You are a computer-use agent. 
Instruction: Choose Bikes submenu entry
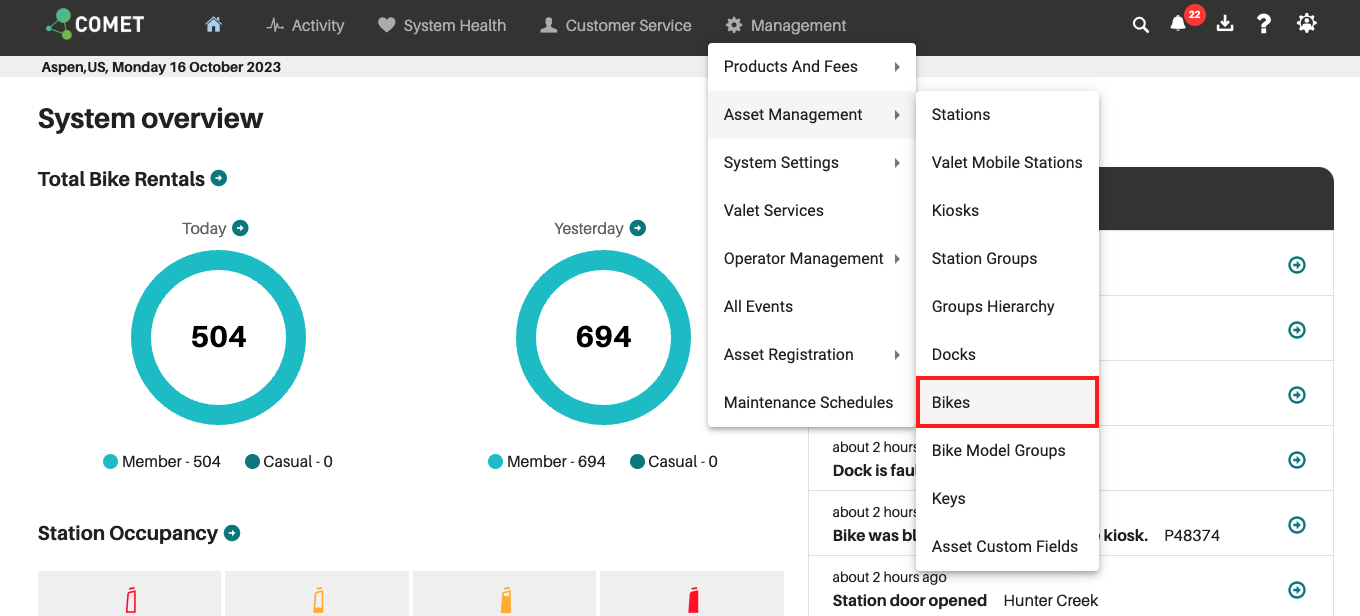(x=1007, y=403)
